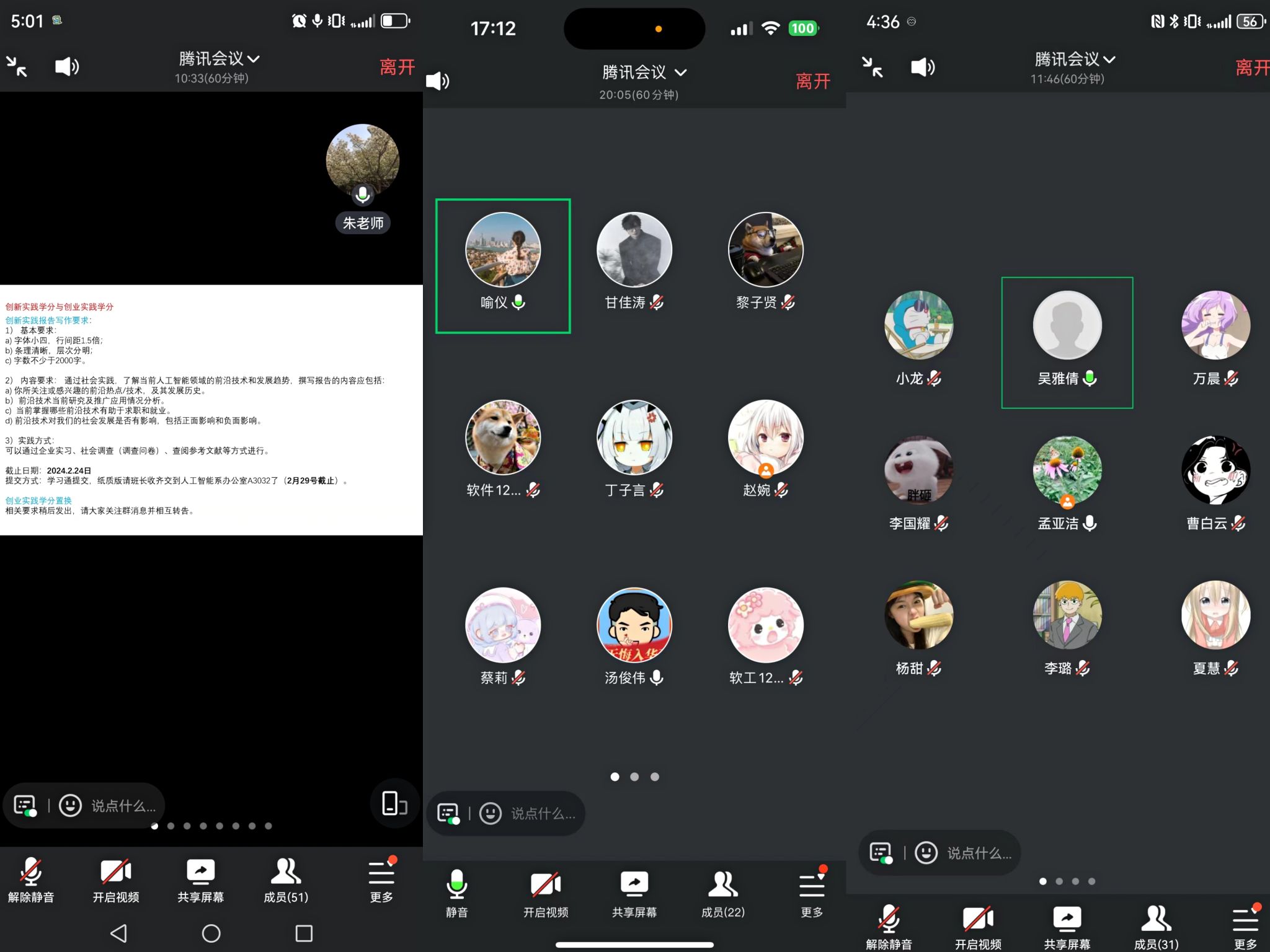This screenshot has height=952, width=1270.
Task: Select the second page dot in middle meeting
Action: pos(634,777)
